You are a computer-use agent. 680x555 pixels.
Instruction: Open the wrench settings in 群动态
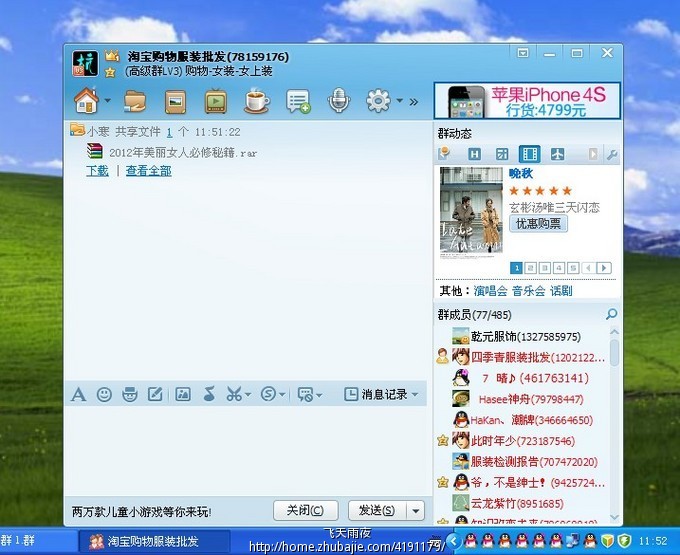pyautogui.click(x=612, y=154)
